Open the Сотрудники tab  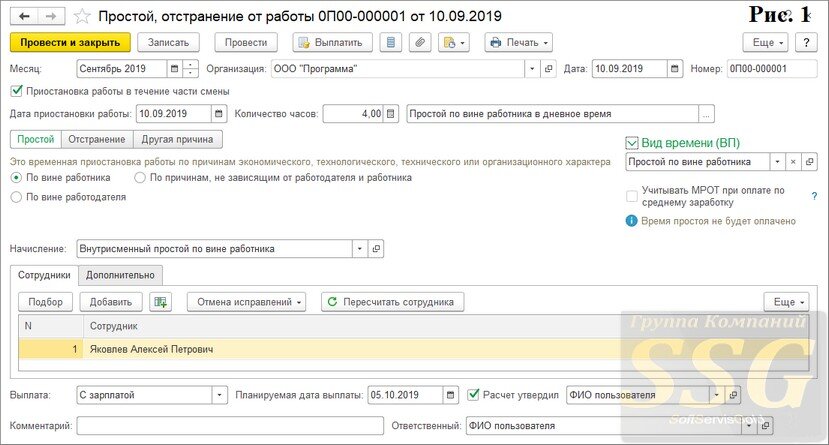[44, 275]
